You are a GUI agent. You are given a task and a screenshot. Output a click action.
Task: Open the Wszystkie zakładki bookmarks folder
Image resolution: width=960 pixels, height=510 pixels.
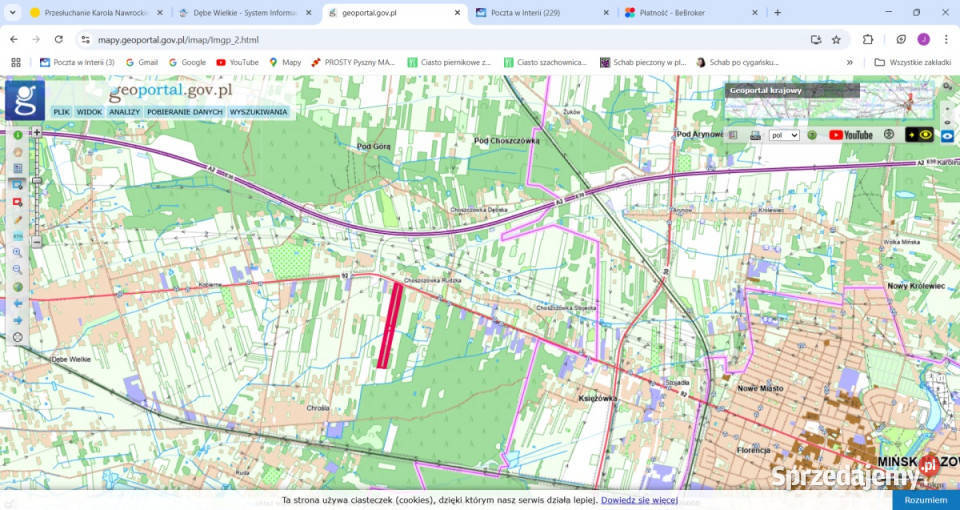[911, 62]
